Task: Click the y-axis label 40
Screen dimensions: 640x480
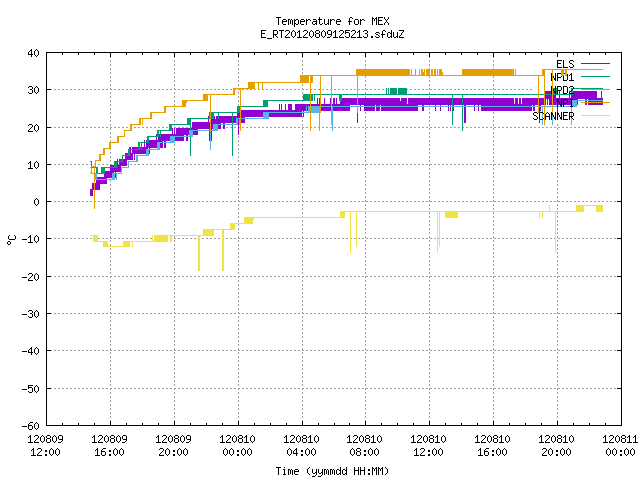Action: pyautogui.click(x=33, y=53)
